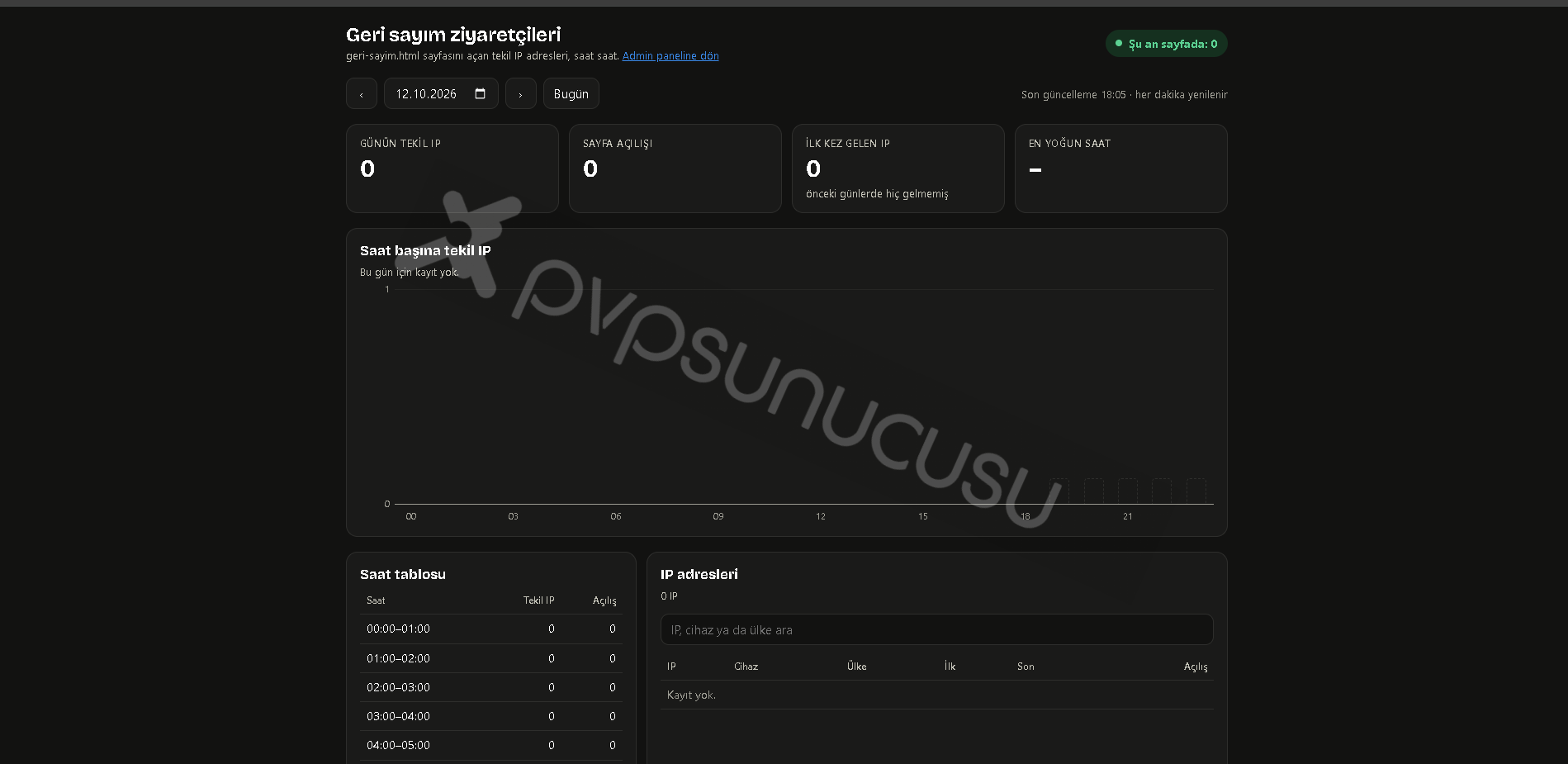
Task: Select the 04:00–05:00 row label
Action: pos(398,745)
